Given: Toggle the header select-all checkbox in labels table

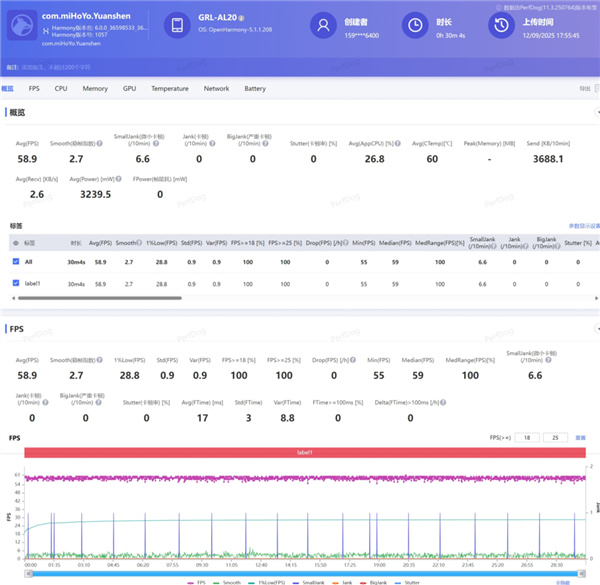Looking at the screenshot, I should [x=15, y=242].
